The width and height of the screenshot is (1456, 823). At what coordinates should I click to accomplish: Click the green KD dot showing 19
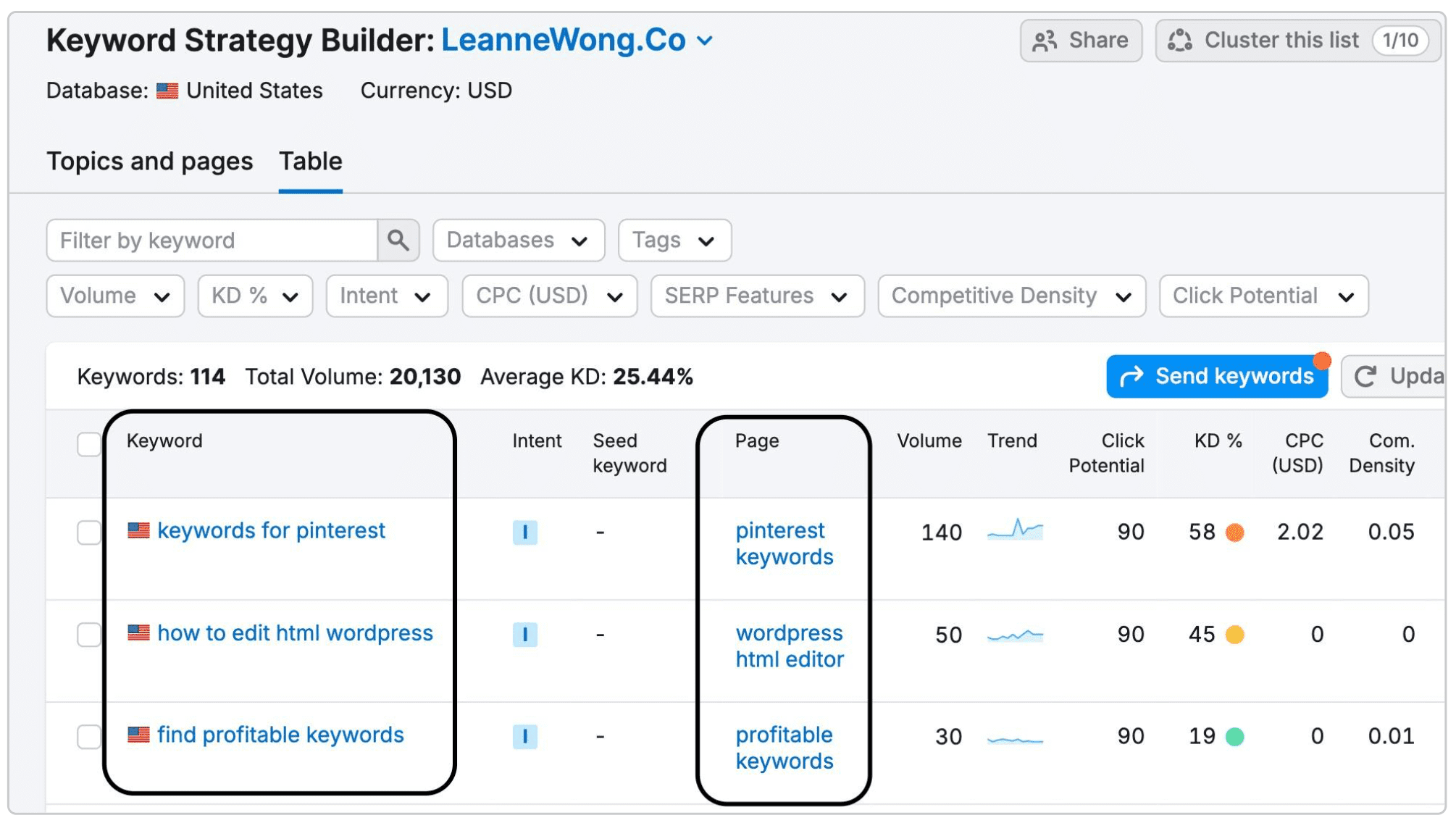click(1235, 735)
